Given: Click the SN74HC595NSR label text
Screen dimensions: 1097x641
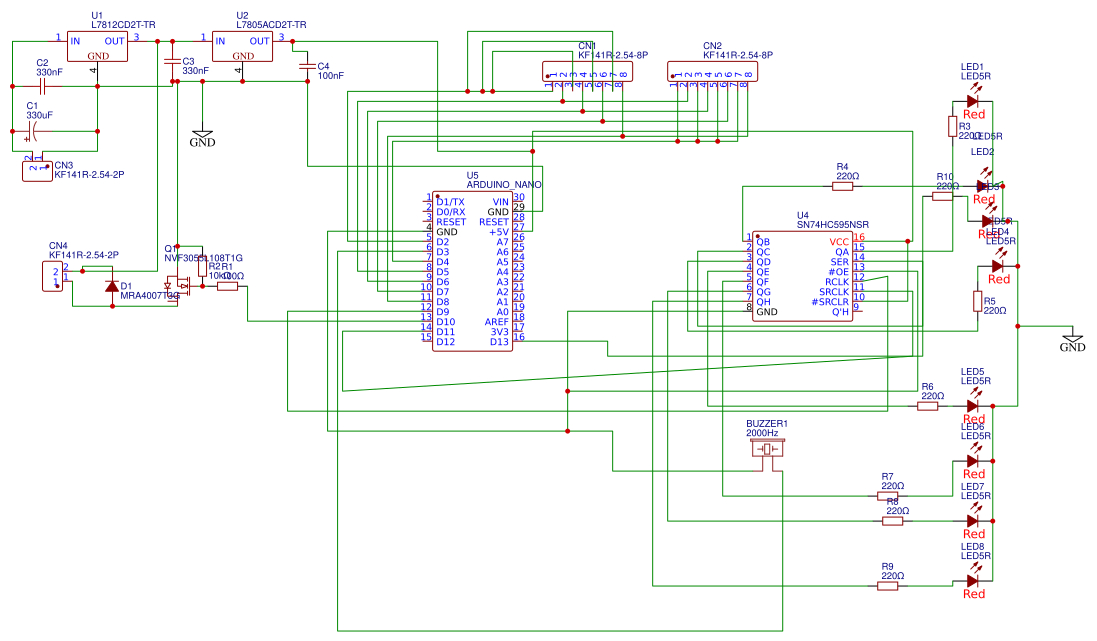Looking at the screenshot, I should coord(833,225).
